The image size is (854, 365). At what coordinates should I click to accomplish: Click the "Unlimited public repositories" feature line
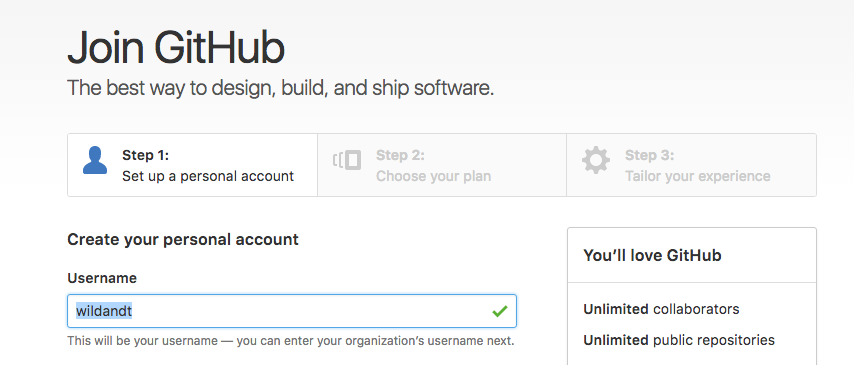(679, 340)
